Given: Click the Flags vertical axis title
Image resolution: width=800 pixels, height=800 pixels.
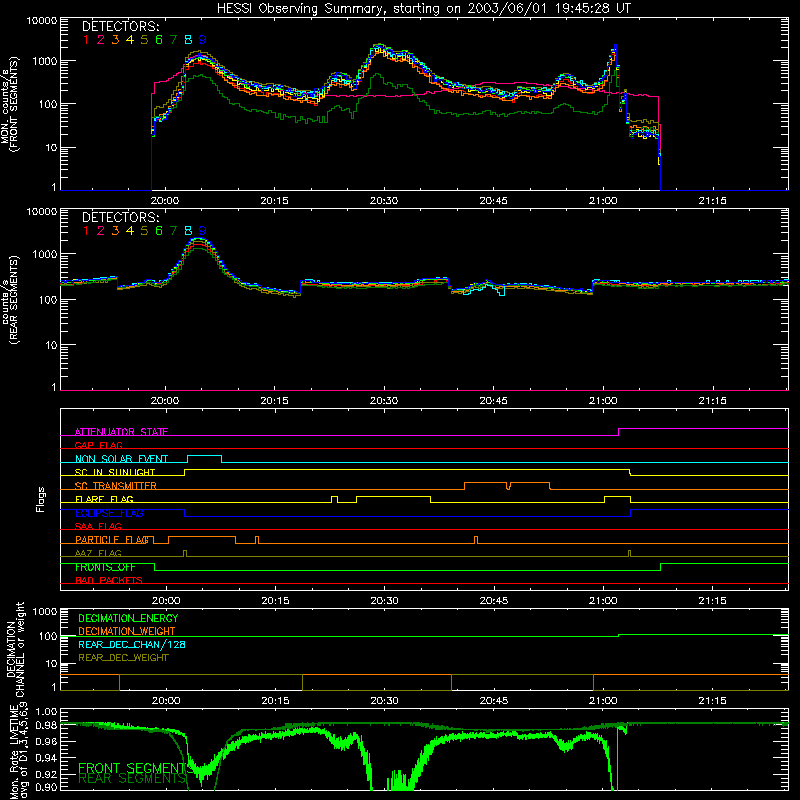Looking at the screenshot, I should (x=41, y=499).
